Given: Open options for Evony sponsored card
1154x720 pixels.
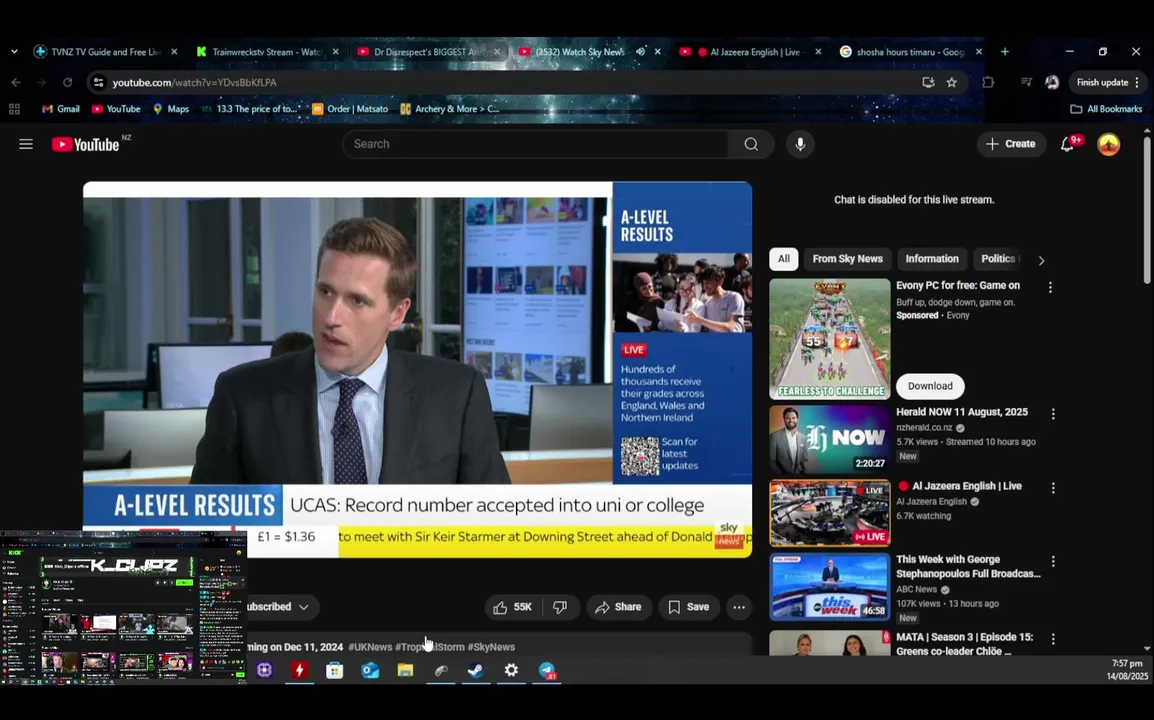Looking at the screenshot, I should pos(1050,288).
